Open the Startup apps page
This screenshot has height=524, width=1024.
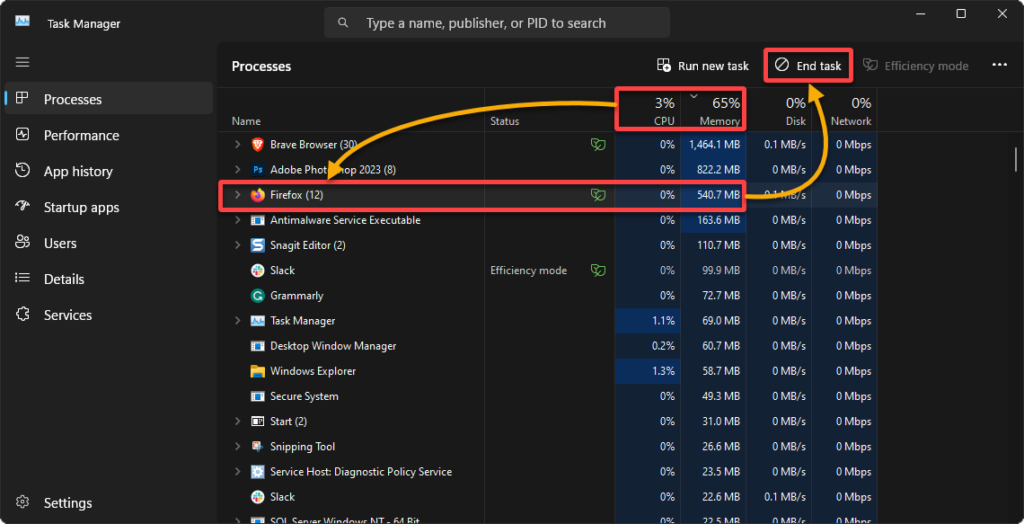click(x=81, y=207)
